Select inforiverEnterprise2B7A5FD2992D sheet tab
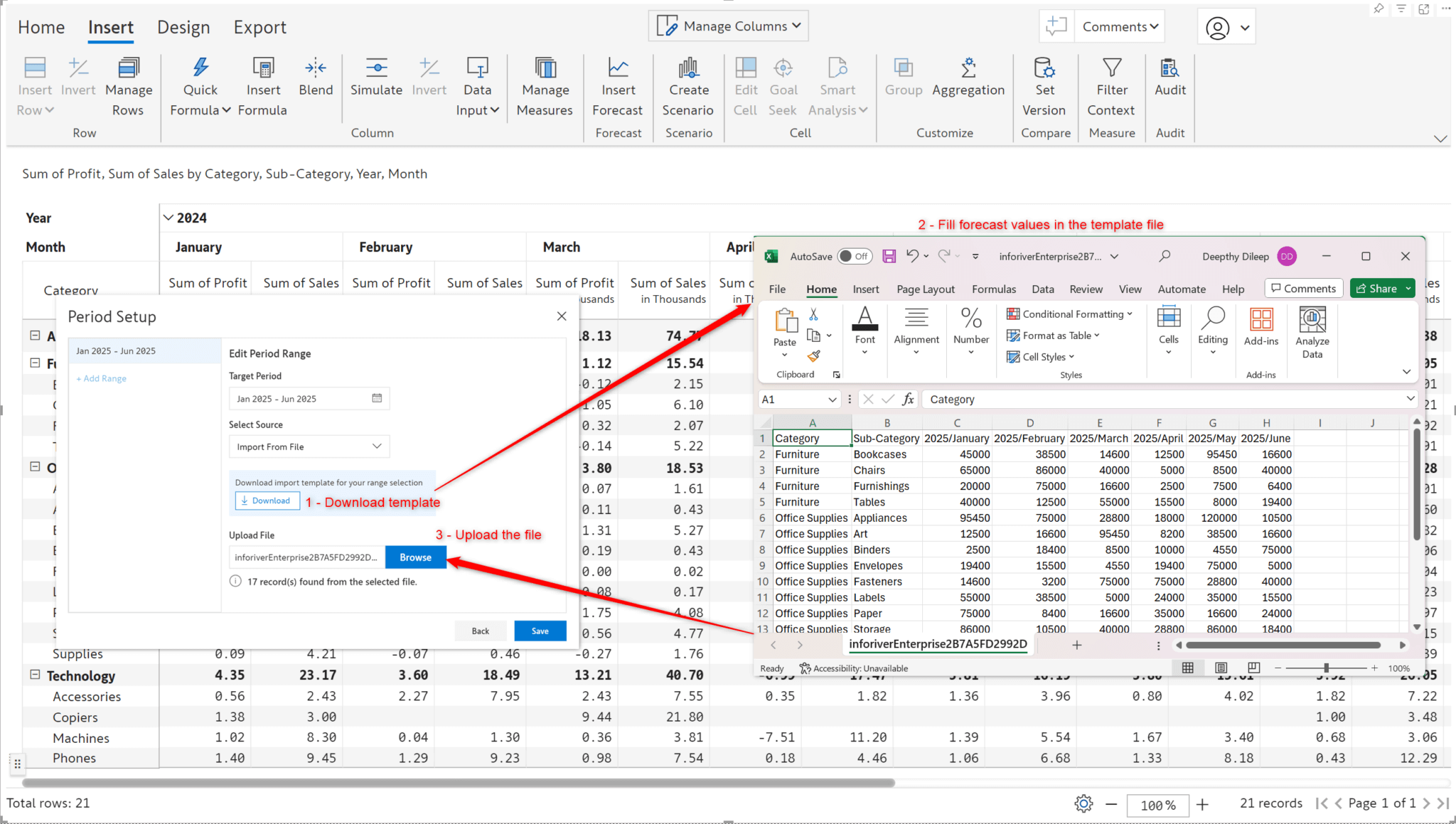Viewport: 1456px width, 824px height. click(938, 644)
